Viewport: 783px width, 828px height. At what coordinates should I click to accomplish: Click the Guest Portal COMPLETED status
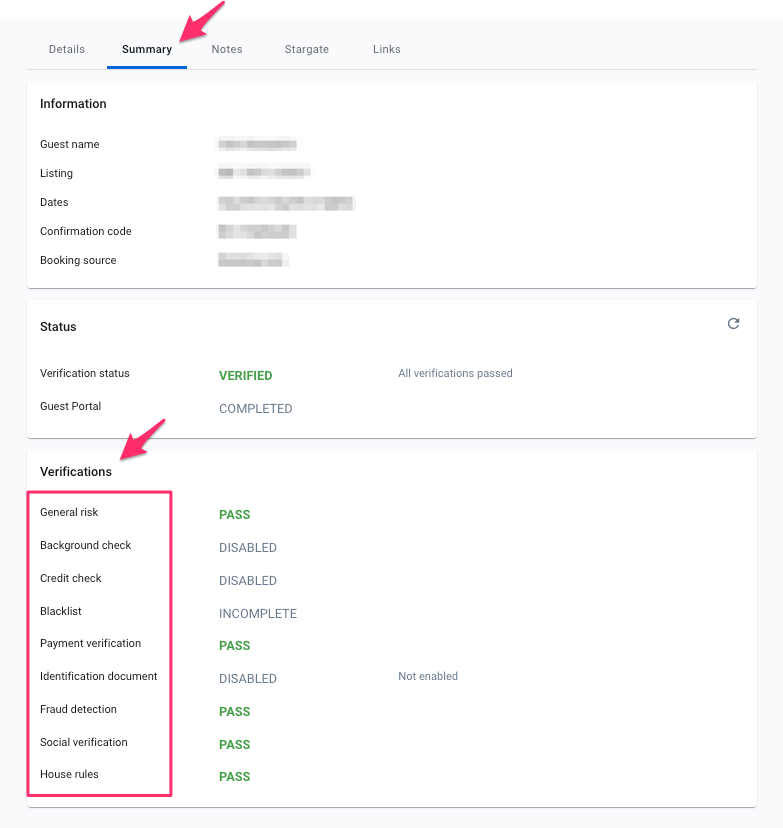[255, 409]
